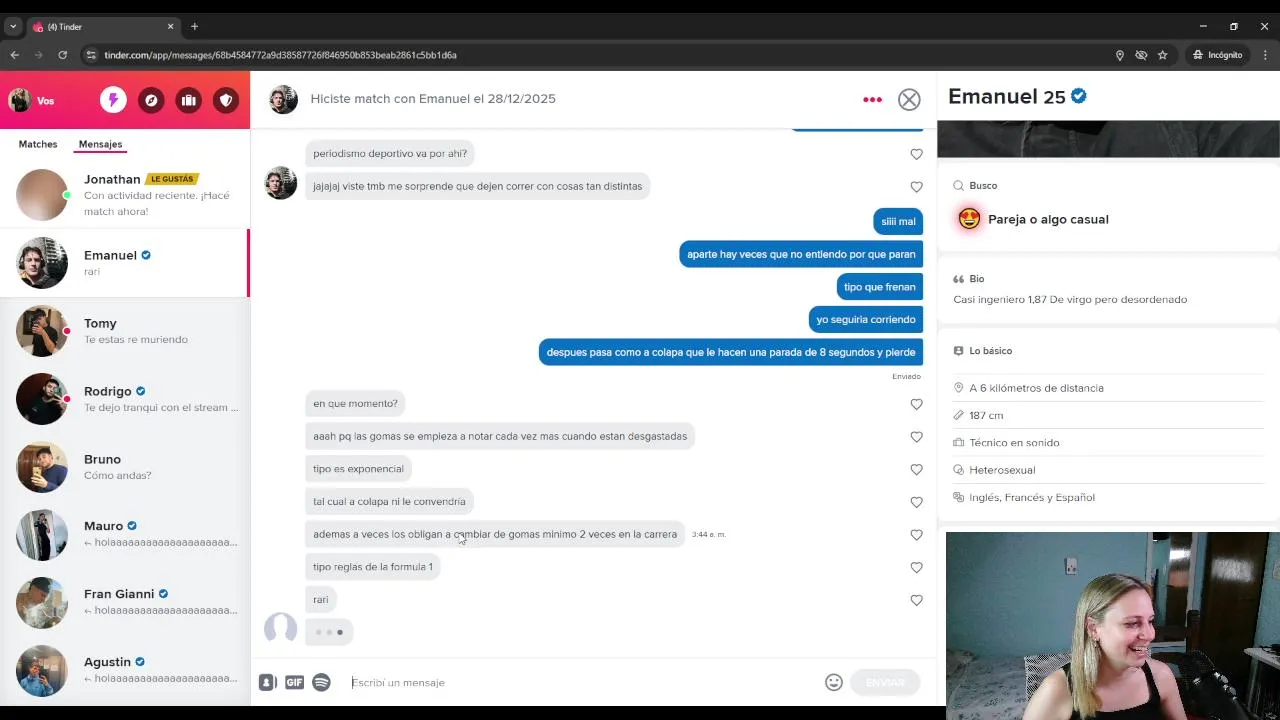Screen dimensions: 1280x720
Task: Open the Explore compass icon
Action: [x=151, y=100]
